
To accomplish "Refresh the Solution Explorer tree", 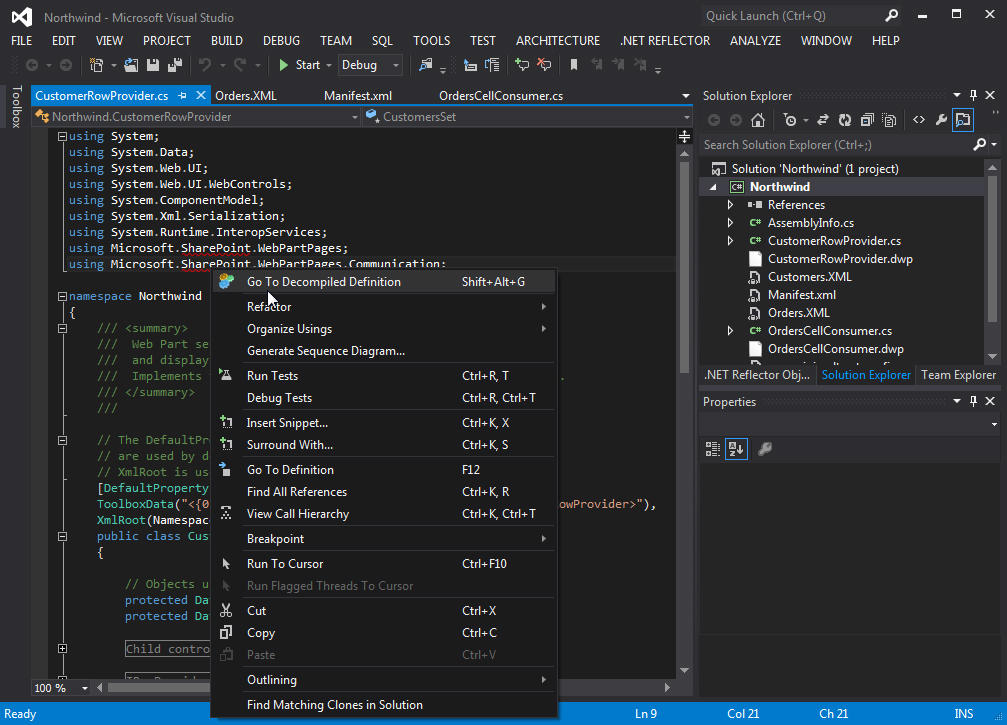I will [x=845, y=119].
